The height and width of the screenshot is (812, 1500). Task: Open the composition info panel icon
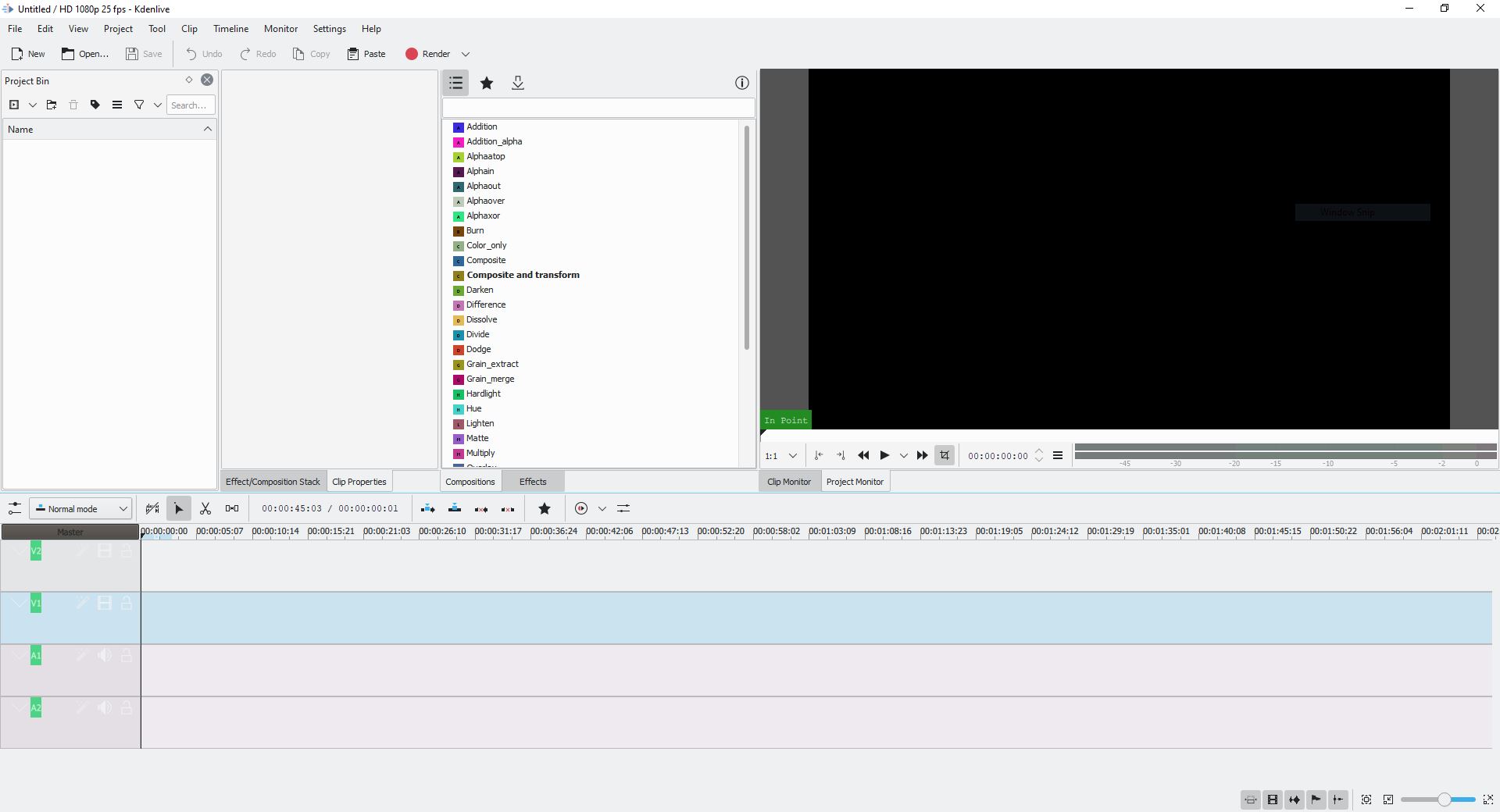point(741,83)
